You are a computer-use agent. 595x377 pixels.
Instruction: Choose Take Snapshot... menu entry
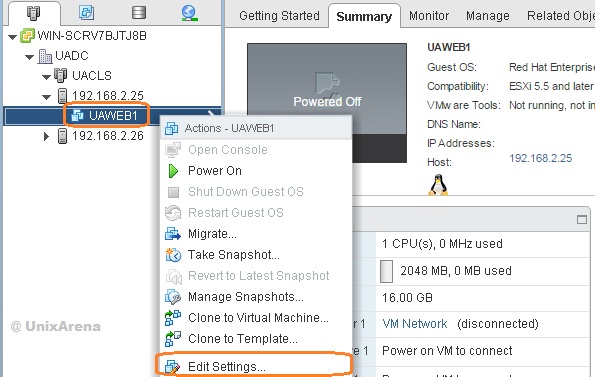click(256, 255)
